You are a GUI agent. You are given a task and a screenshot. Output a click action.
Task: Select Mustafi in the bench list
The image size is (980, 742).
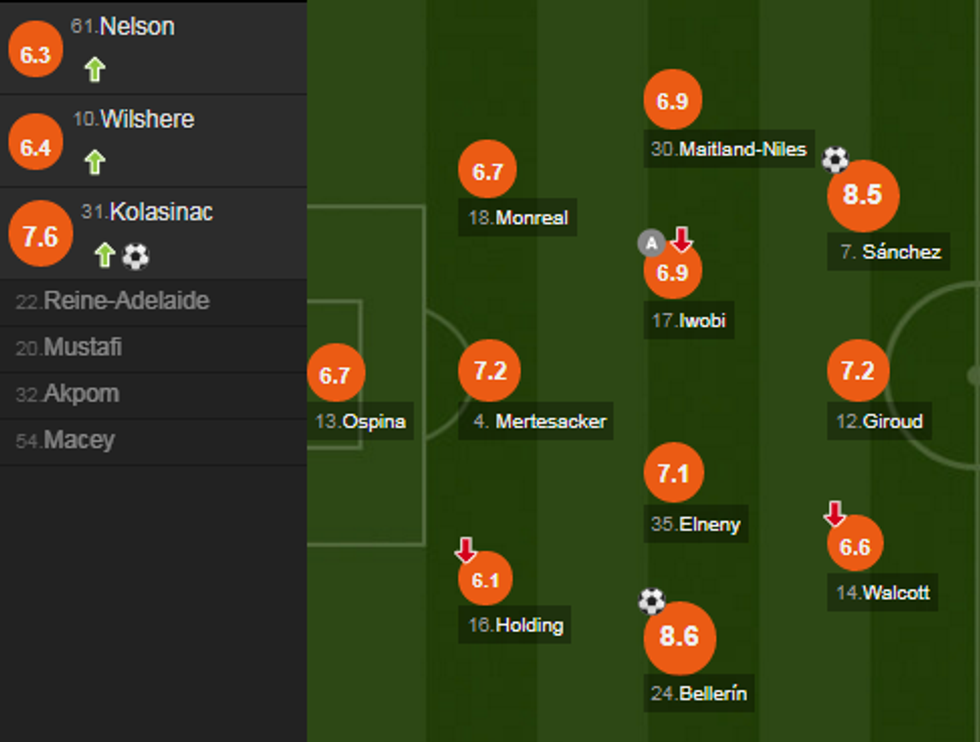(x=69, y=348)
